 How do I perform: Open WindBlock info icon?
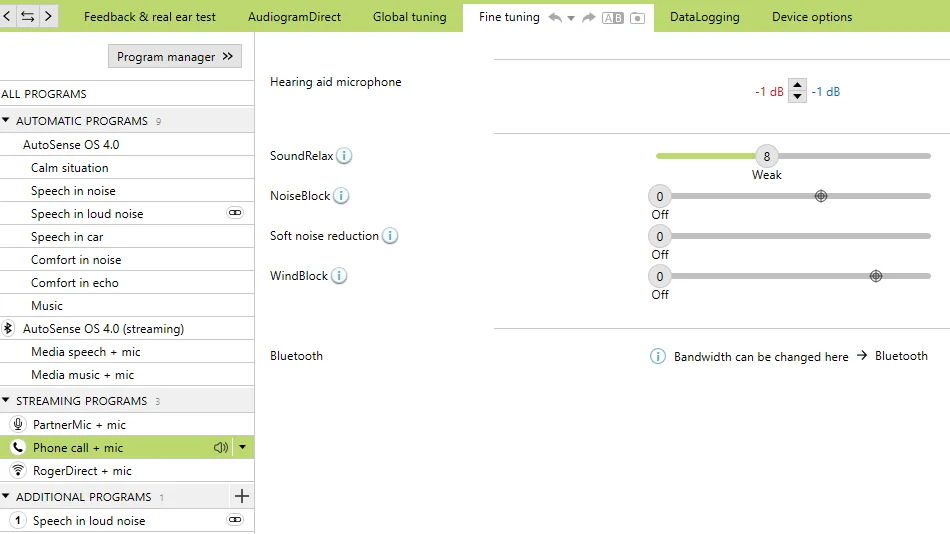(x=339, y=276)
